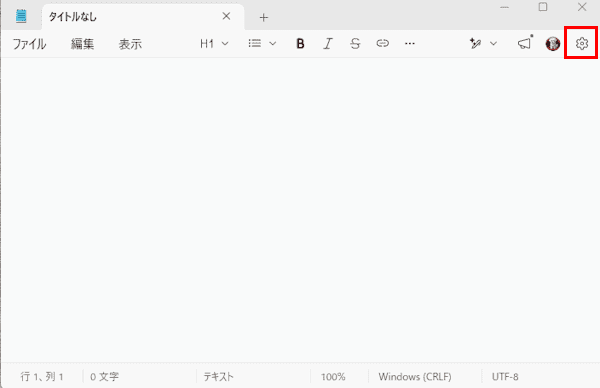Open the megaphone announcements icon
This screenshot has height=388, width=600.
pyautogui.click(x=525, y=43)
